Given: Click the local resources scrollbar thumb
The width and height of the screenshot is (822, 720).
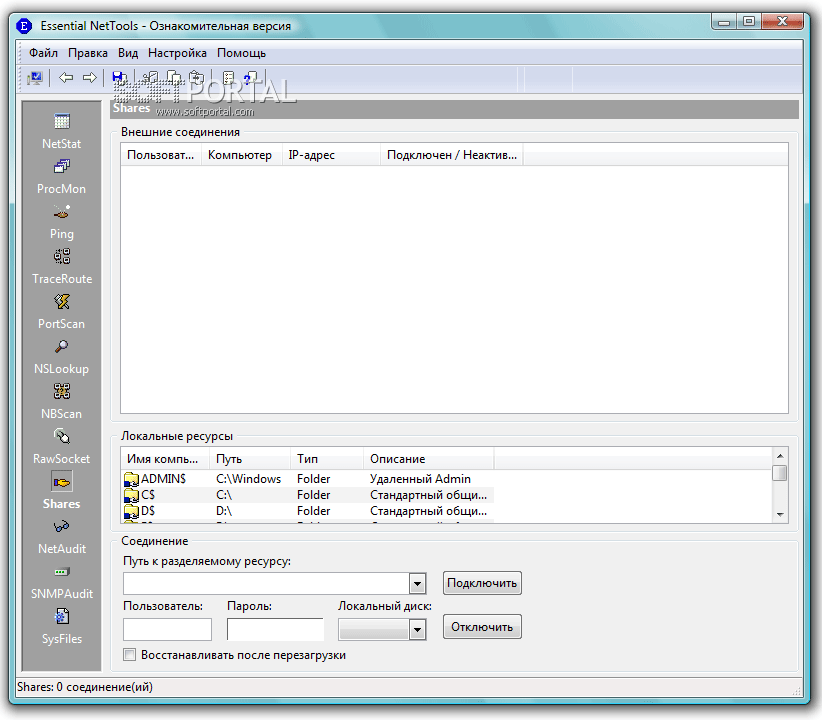Looking at the screenshot, I should coord(780,473).
